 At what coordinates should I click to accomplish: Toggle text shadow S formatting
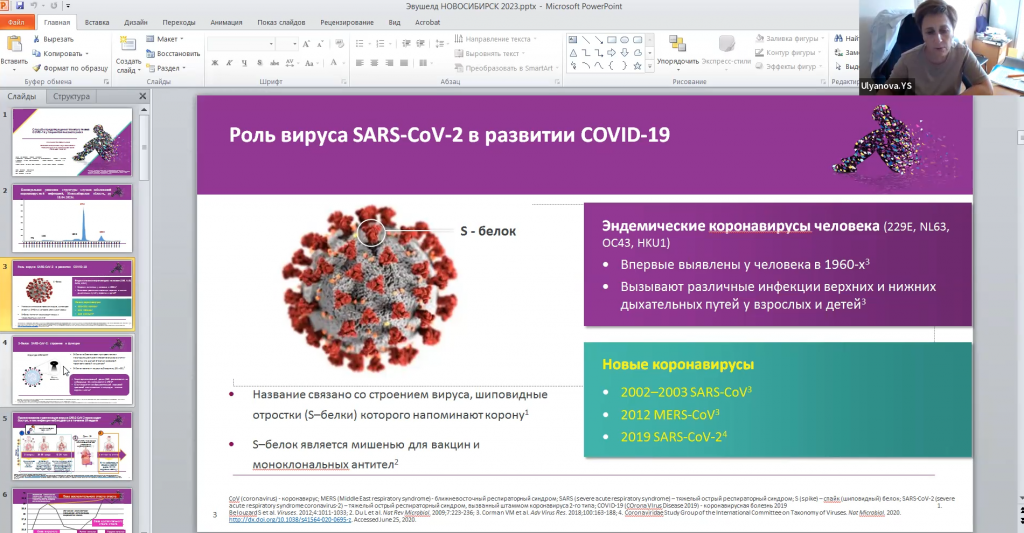click(259, 63)
